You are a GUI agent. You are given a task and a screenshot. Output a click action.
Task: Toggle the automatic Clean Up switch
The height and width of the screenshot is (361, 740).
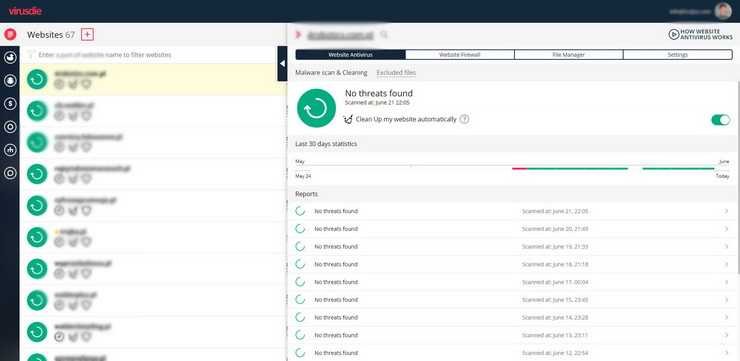pyautogui.click(x=721, y=120)
